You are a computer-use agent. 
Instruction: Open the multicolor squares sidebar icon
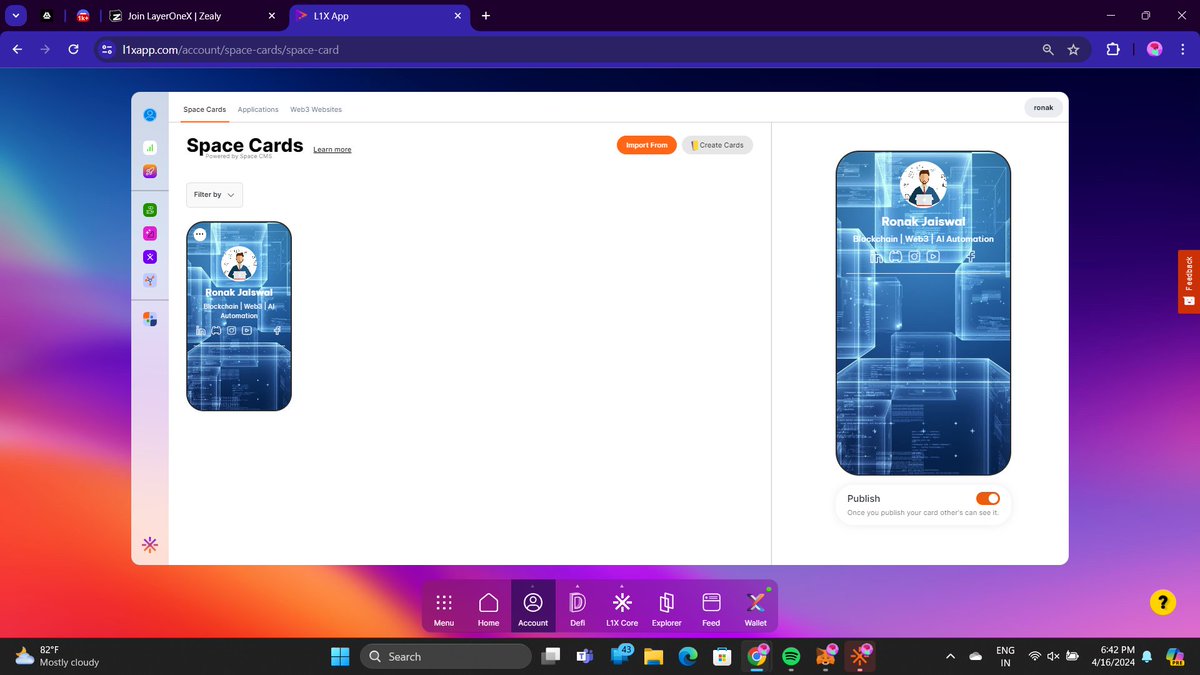click(x=150, y=318)
